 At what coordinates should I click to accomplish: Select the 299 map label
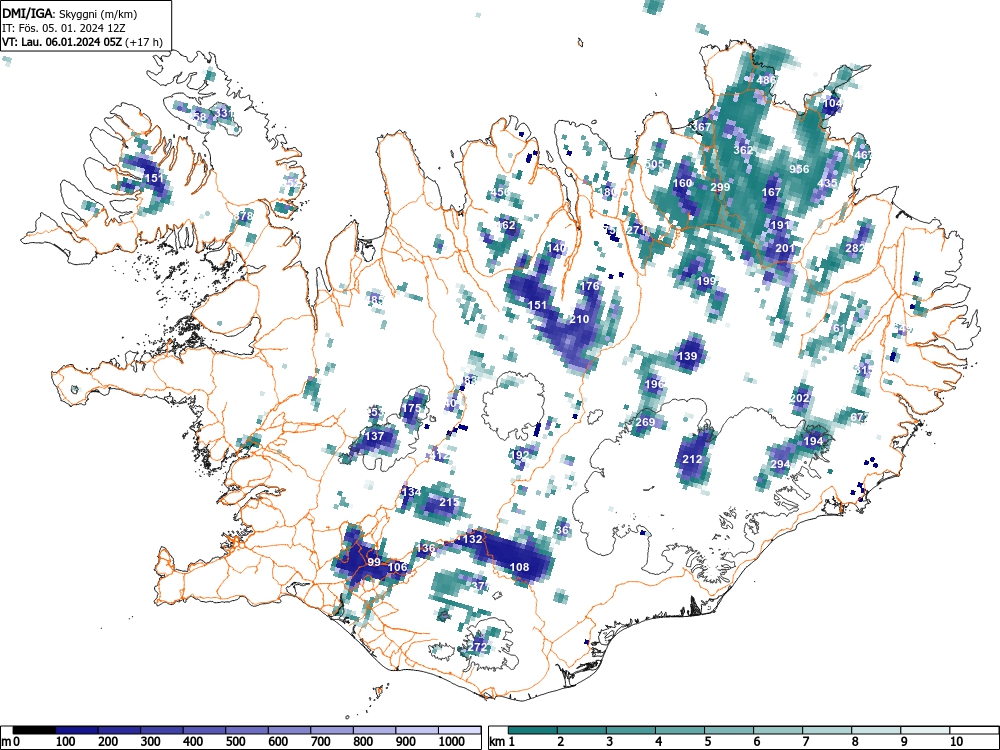click(720, 188)
